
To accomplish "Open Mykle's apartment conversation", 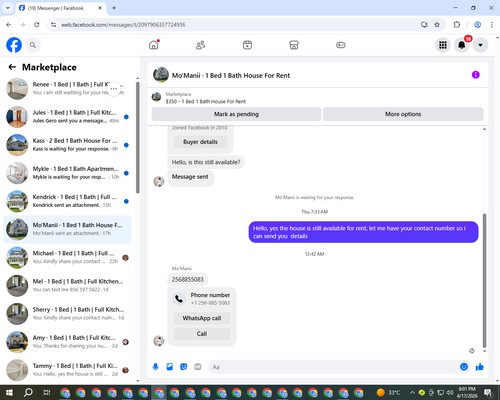I will pyautogui.click(x=68, y=173).
